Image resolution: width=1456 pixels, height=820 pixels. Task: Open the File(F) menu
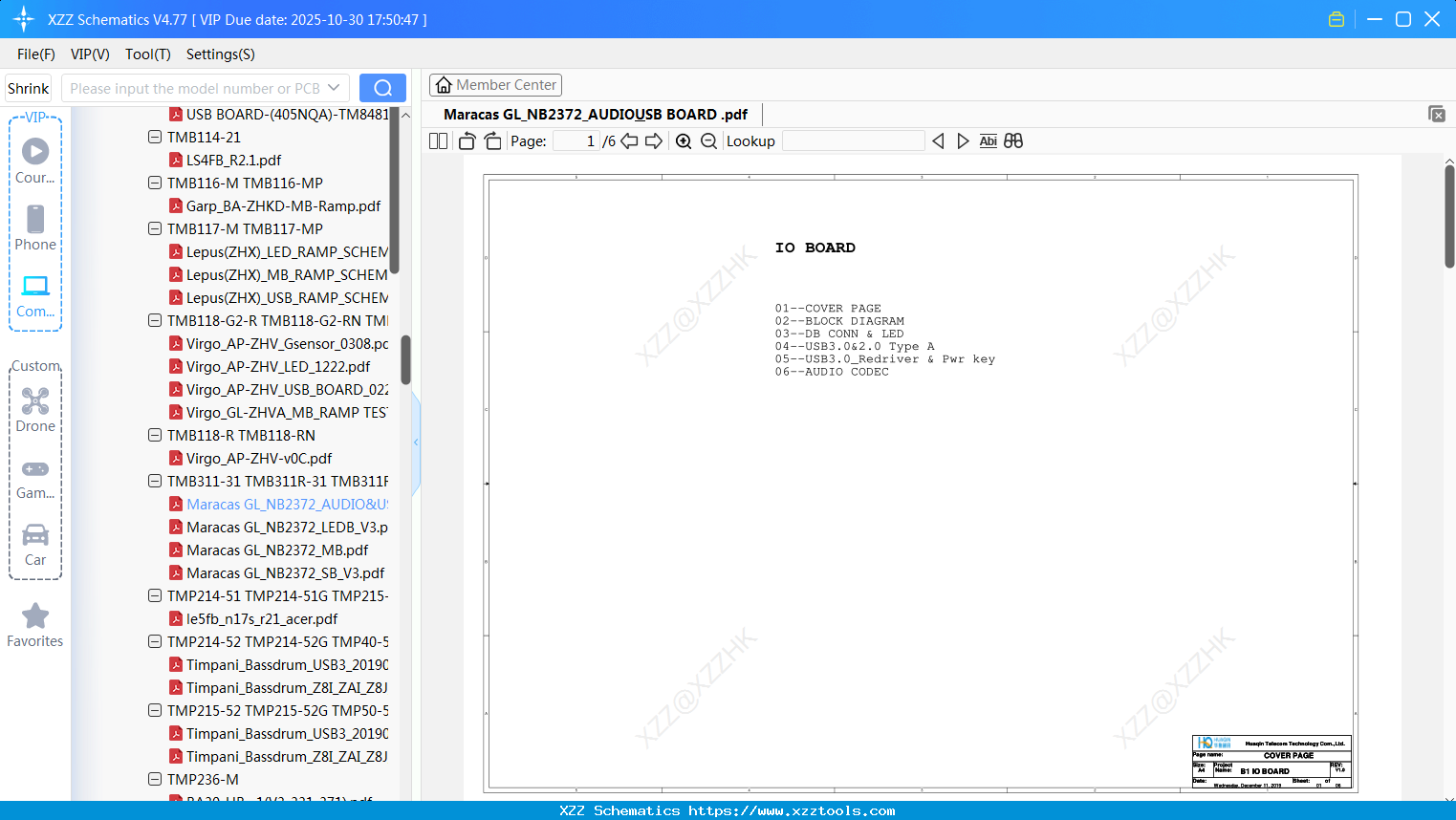(36, 54)
